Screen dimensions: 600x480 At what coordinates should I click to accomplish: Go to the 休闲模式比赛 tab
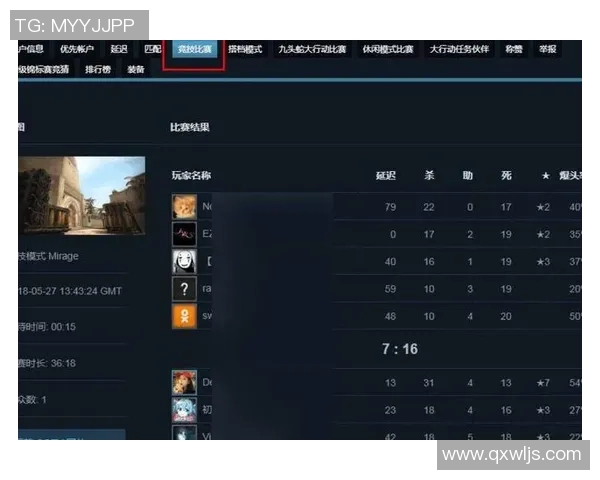point(388,49)
